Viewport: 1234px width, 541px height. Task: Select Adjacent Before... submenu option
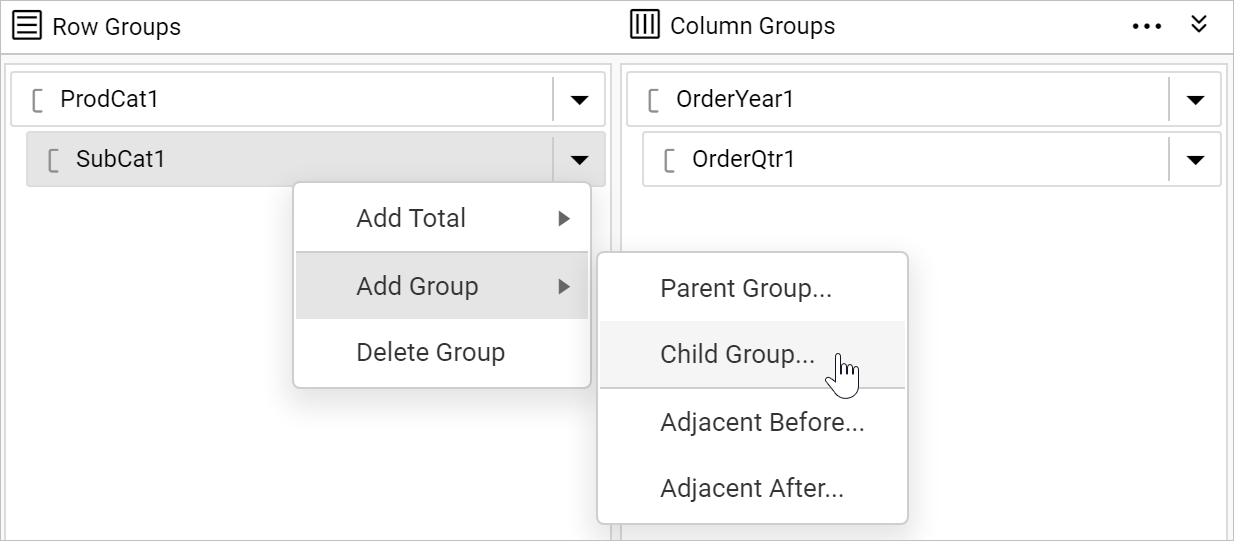[752, 422]
